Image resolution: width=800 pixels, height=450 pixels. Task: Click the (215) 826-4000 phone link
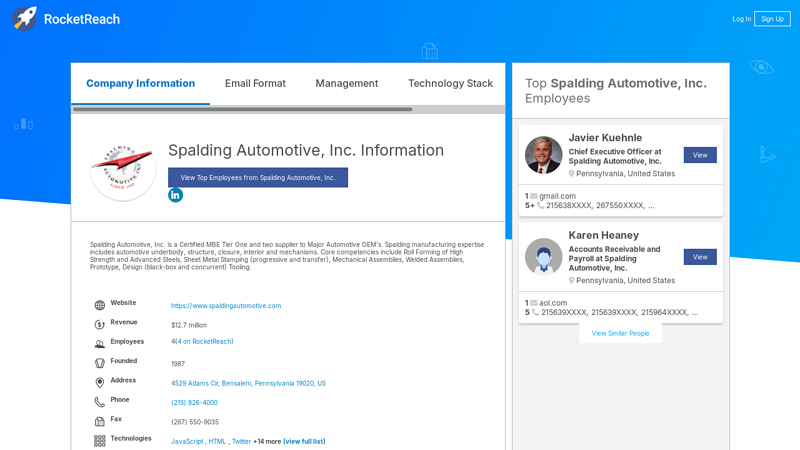click(x=194, y=403)
